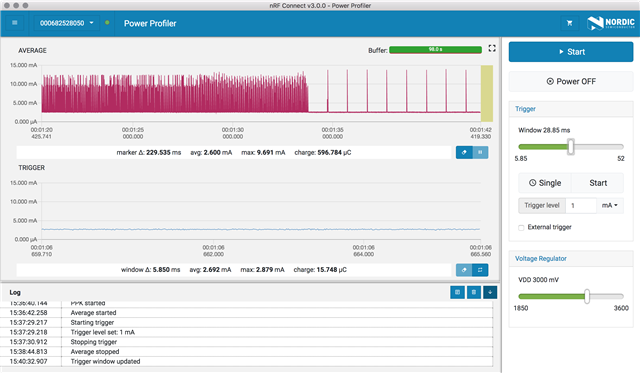Open the hamburger main menu

tap(15, 23)
